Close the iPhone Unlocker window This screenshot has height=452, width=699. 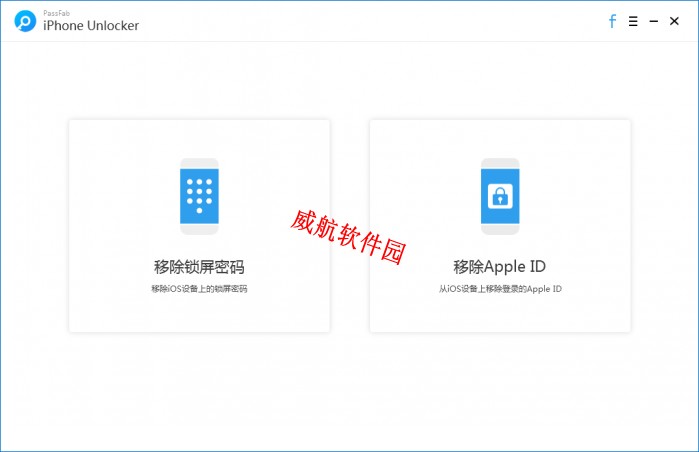click(674, 21)
